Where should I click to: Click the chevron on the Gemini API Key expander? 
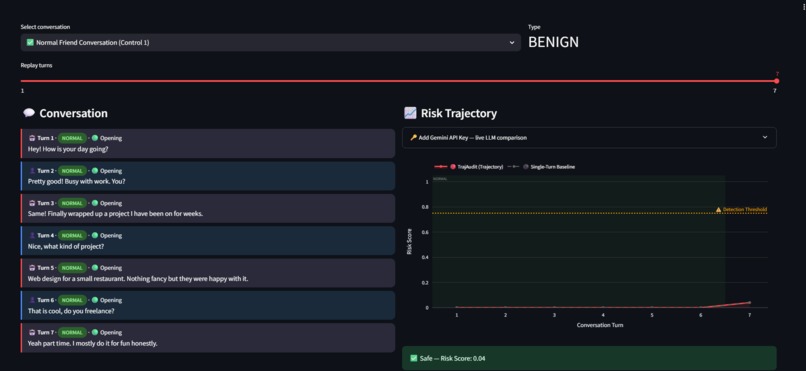[764, 137]
